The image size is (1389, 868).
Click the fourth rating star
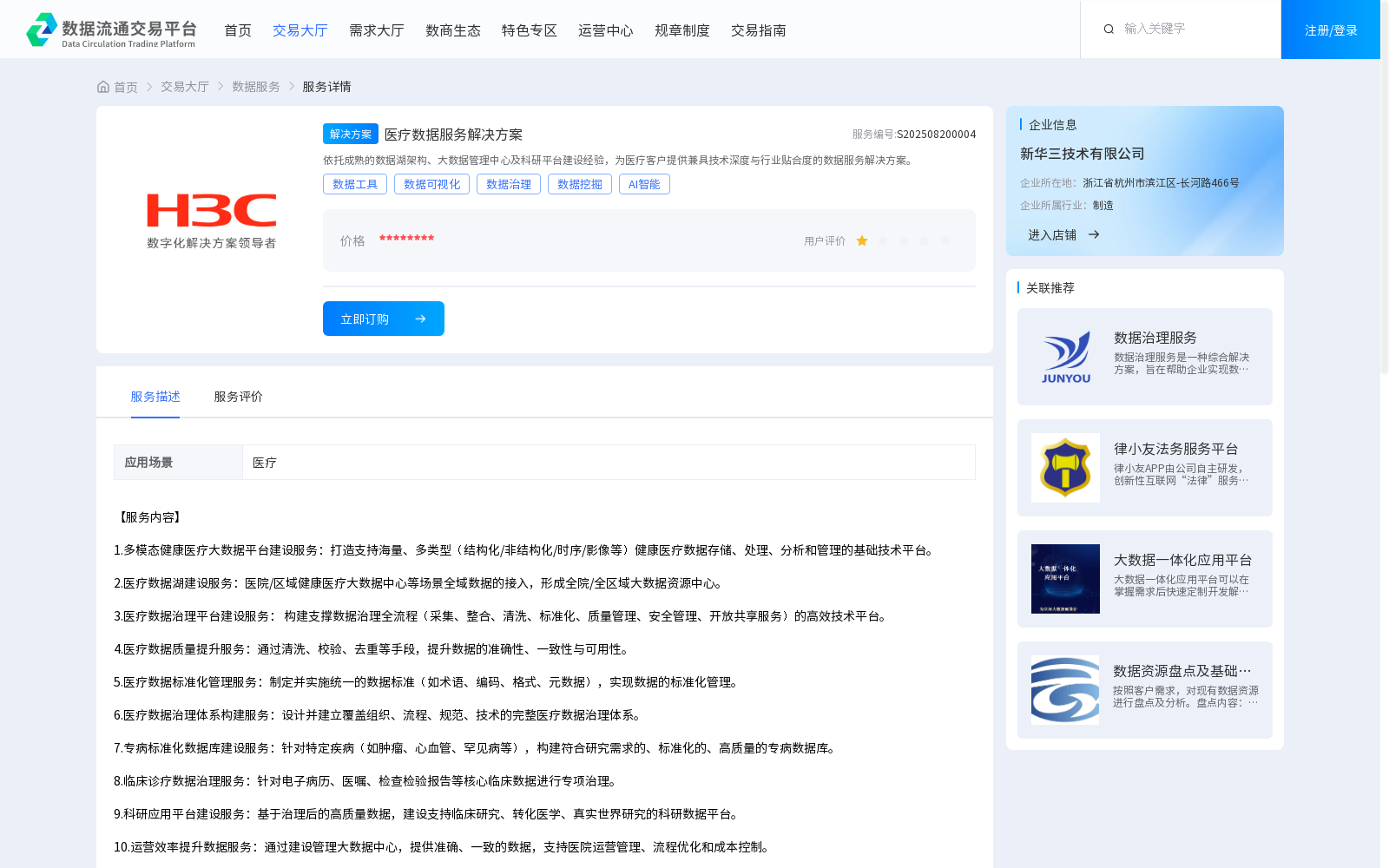925,241
